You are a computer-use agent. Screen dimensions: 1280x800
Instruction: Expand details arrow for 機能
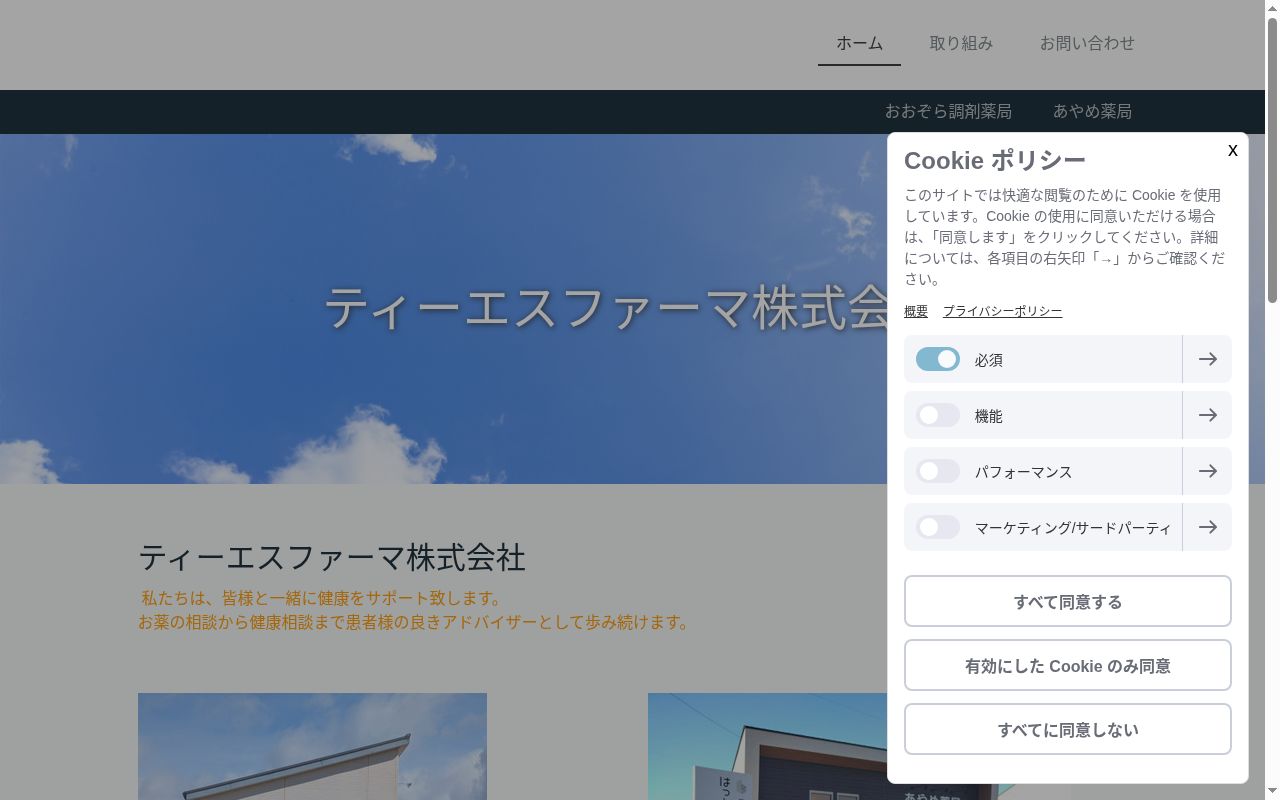pyautogui.click(x=1207, y=415)
